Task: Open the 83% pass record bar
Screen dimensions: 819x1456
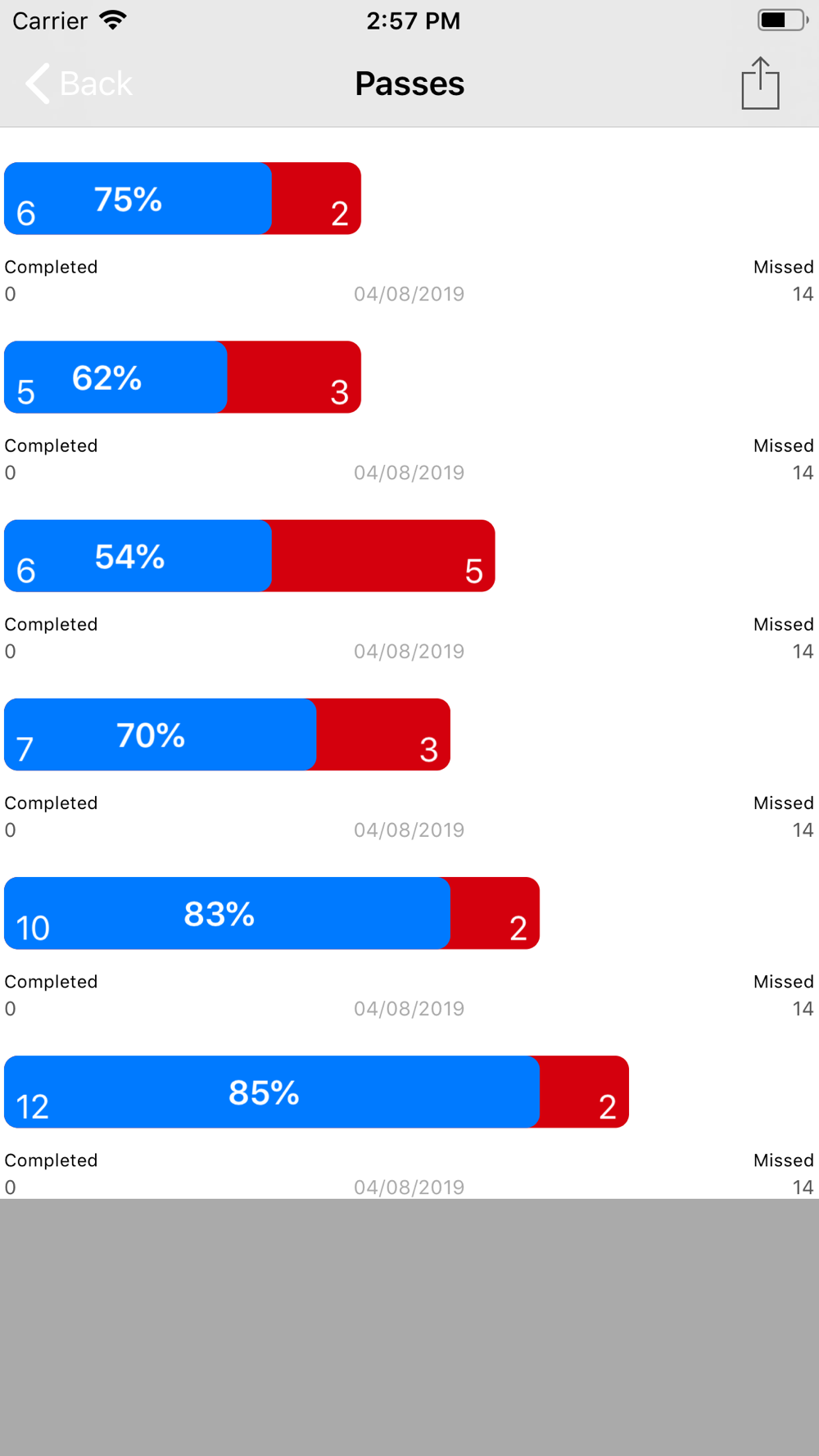Action: [272, 913]
